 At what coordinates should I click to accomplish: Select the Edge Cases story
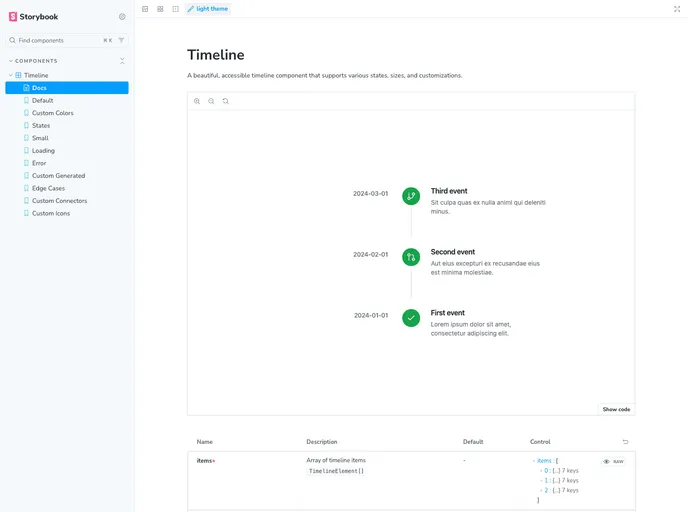48,188
